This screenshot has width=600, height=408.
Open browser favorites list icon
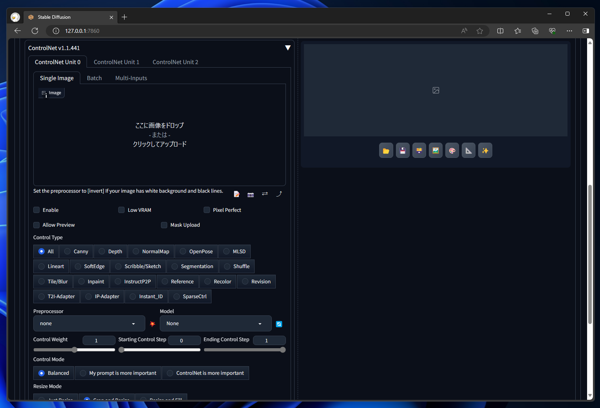click(518, 31)
